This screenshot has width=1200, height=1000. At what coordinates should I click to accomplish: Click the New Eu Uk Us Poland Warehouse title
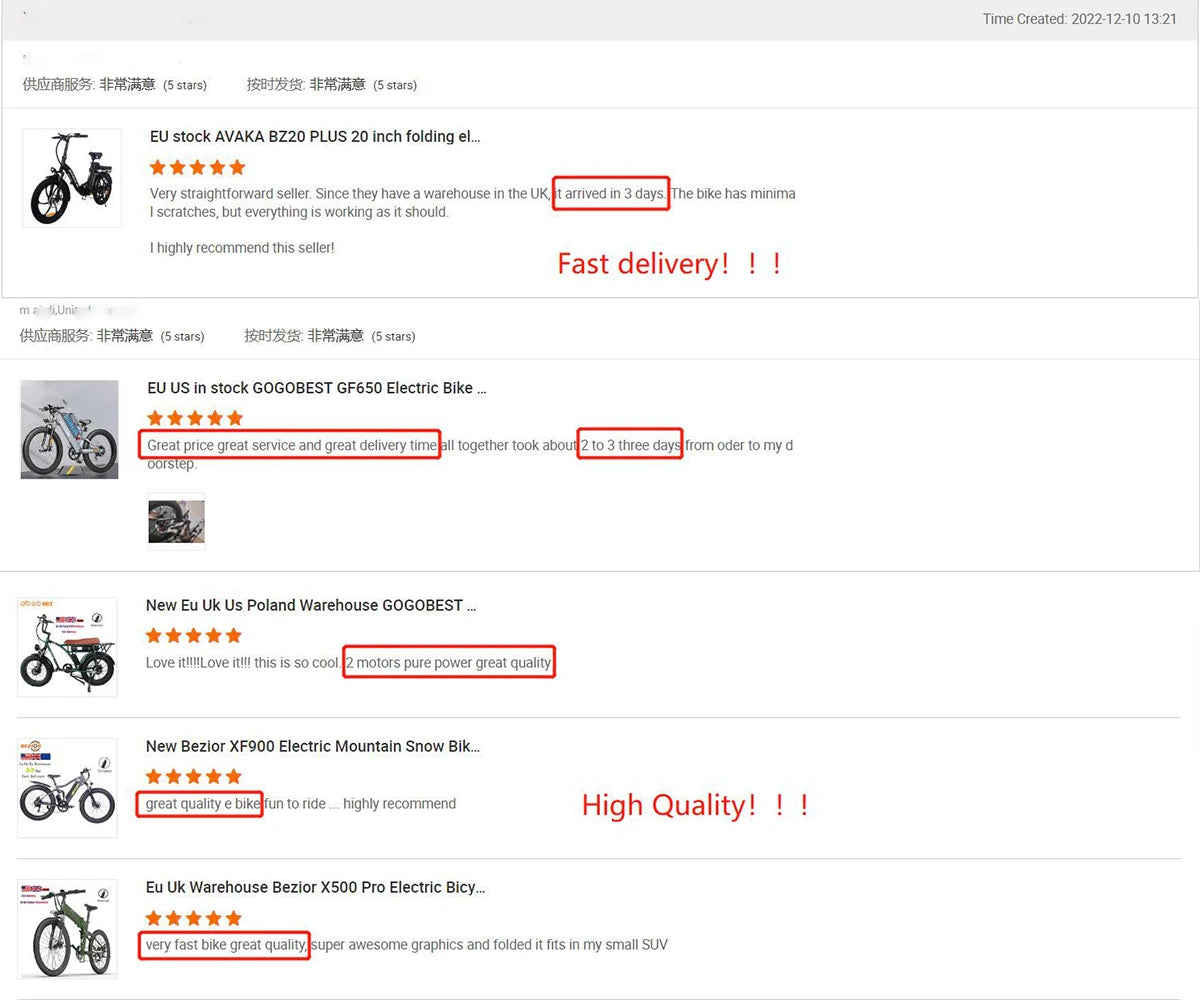pyautogui.click(x=310, y=605)
